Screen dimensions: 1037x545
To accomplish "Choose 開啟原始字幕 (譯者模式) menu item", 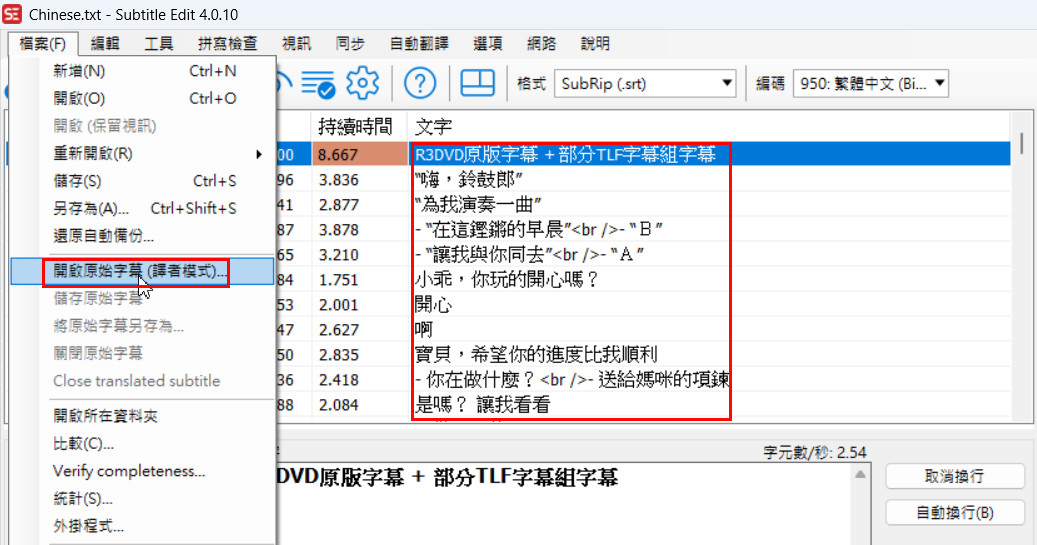I will [140, 271].
